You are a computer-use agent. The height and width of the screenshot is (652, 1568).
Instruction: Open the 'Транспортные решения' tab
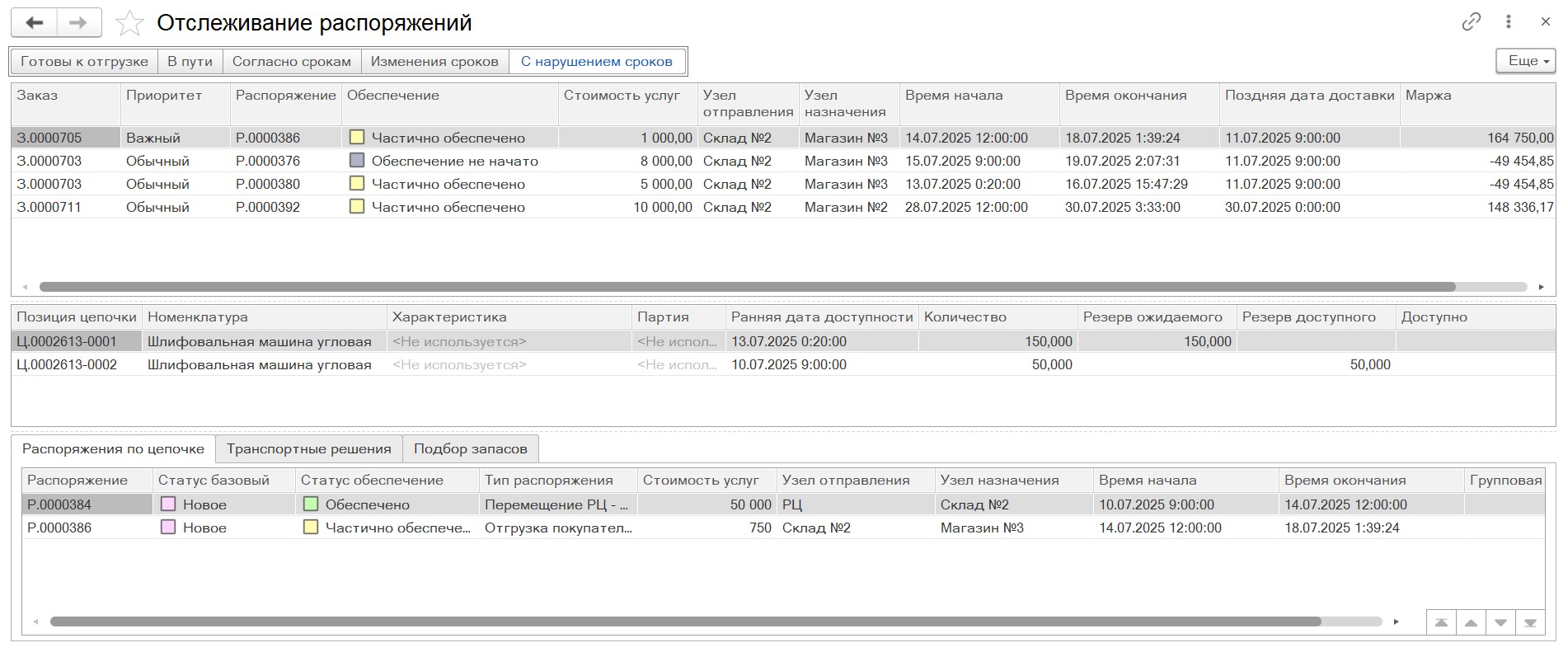coord(308,449)
